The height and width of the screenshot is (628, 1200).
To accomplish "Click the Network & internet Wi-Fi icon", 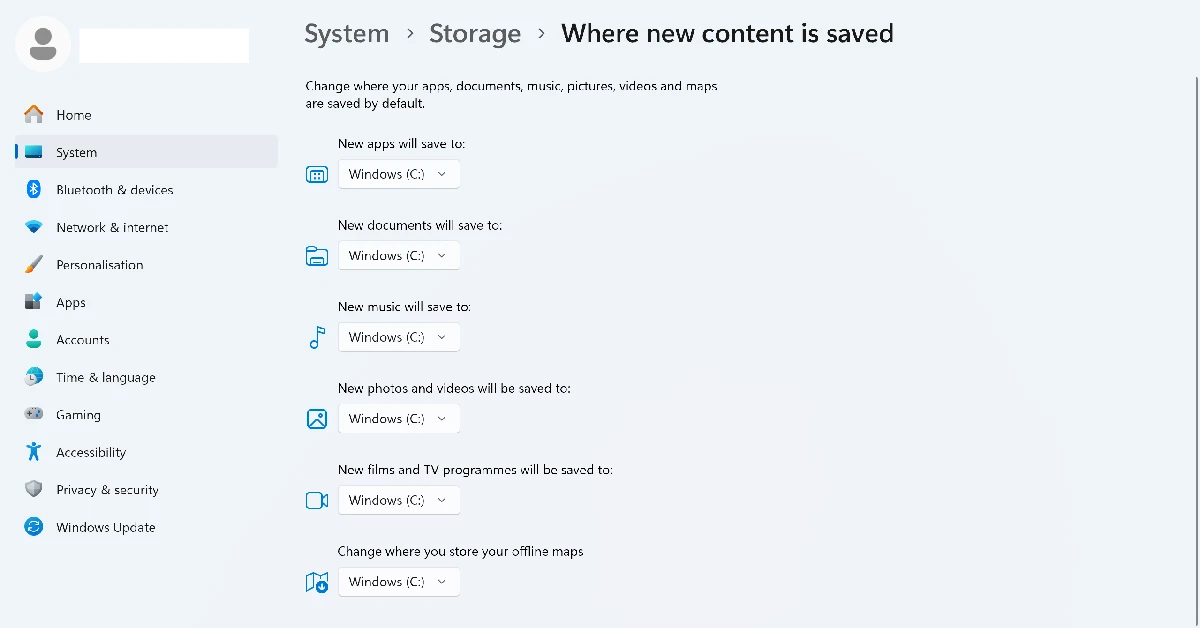I will (34, 228).
